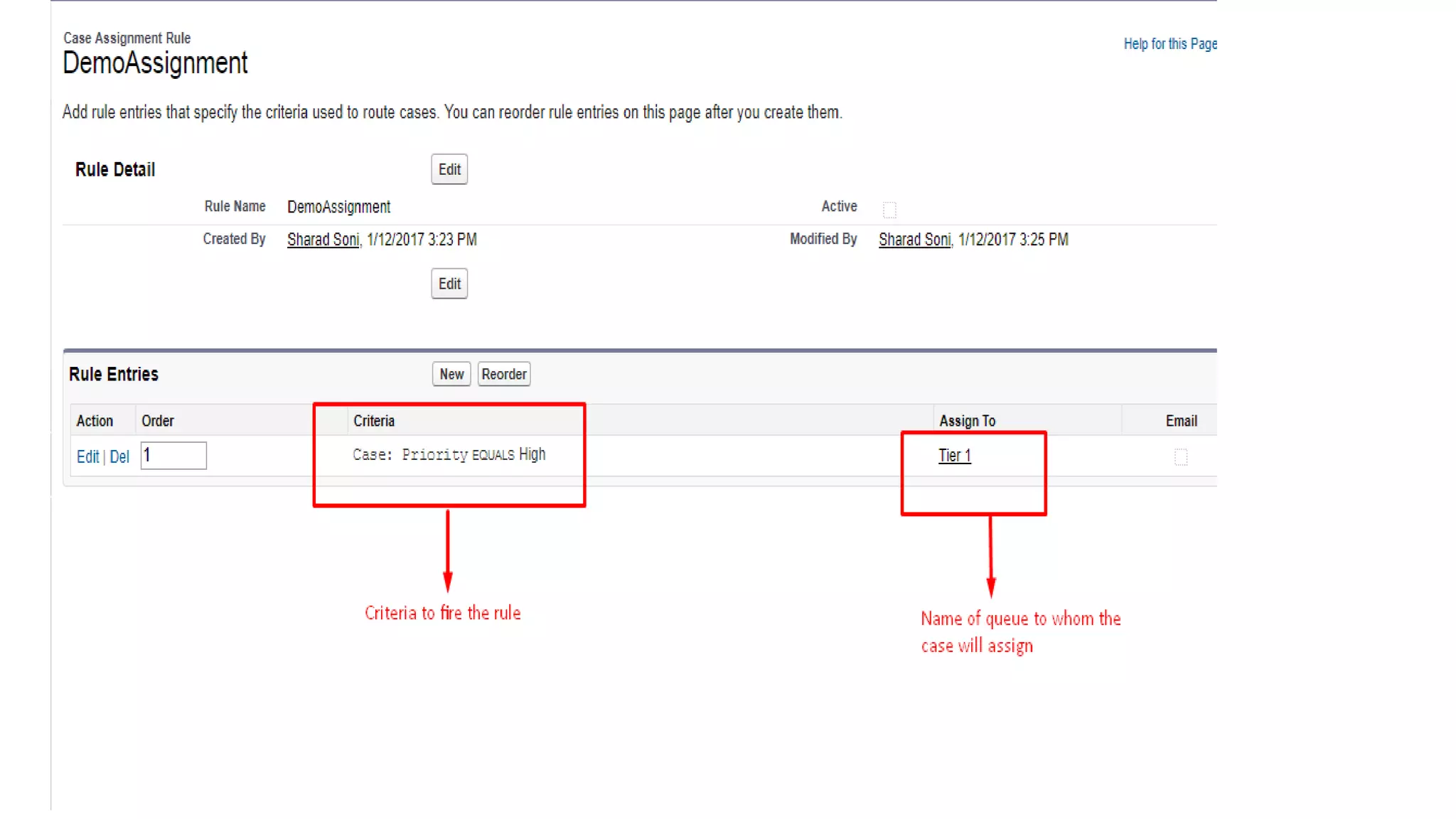
Task: Click Edit link for rule entry 1
Action: coord(88,456)
